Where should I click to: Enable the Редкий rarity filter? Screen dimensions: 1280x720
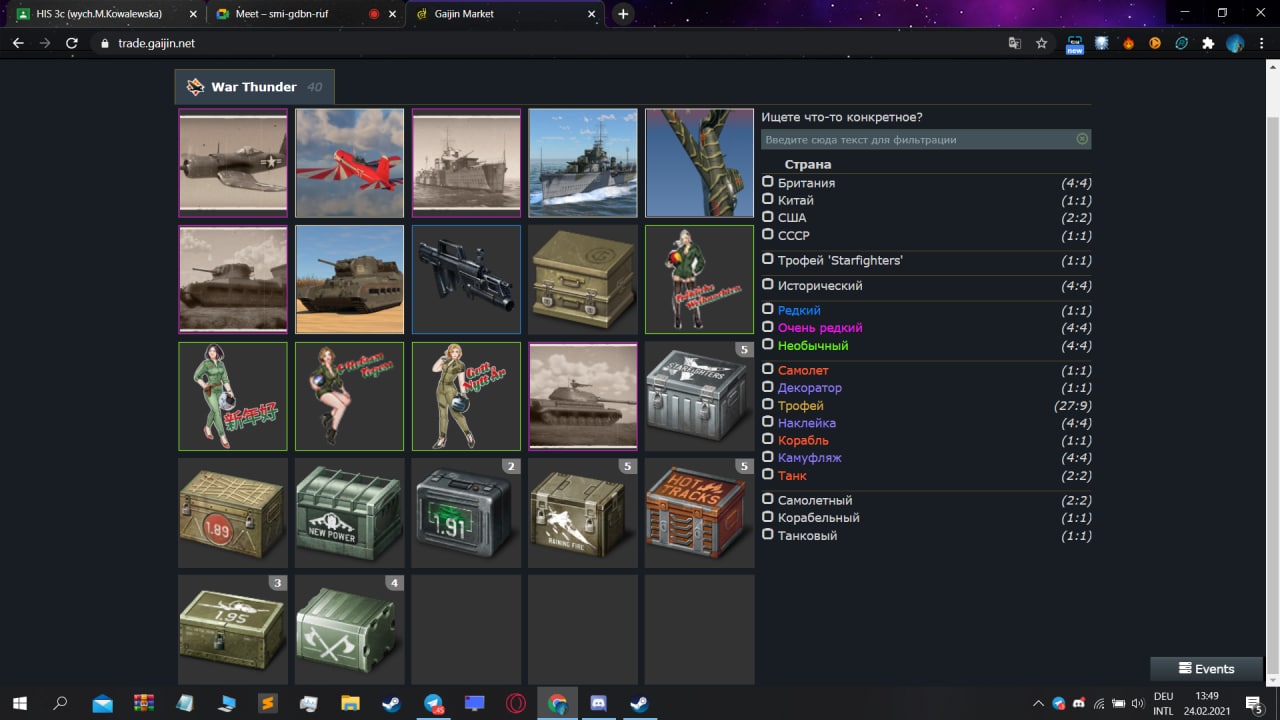tap(768, 310)
